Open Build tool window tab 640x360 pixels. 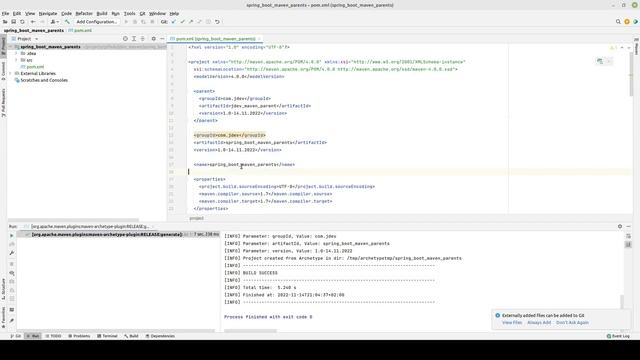pyautogui.click(x=131, y=336)
